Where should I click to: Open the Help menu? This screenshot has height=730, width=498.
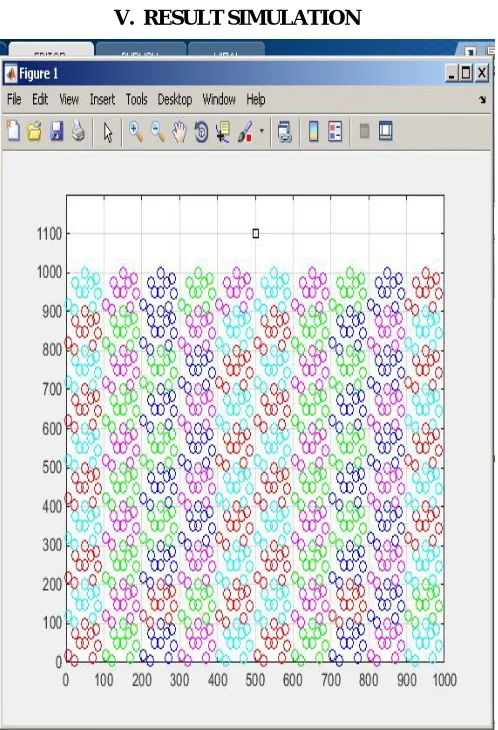coord(256,99)
